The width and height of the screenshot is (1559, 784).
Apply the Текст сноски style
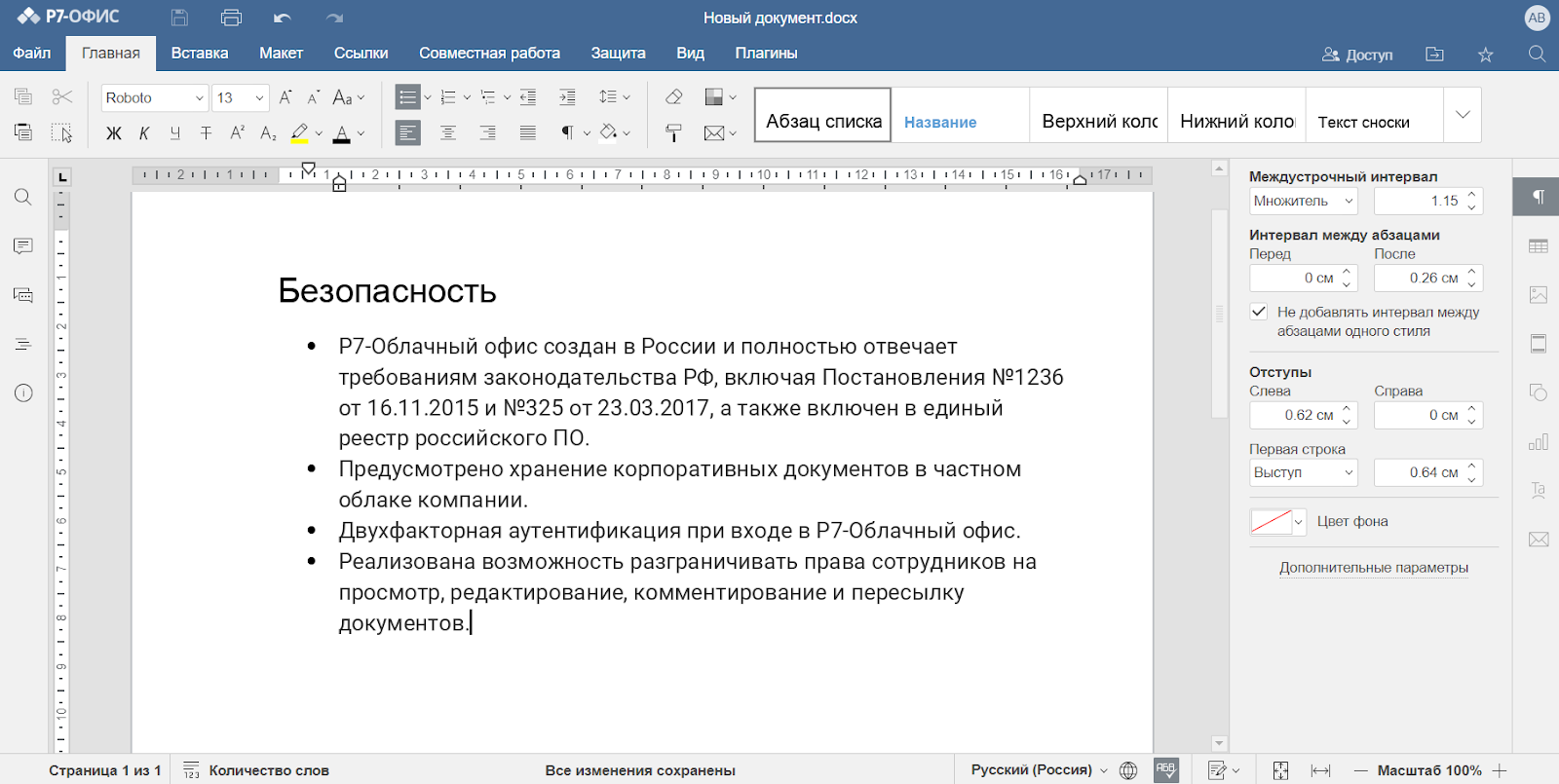pyautogui.click(x=1374, y=115)
